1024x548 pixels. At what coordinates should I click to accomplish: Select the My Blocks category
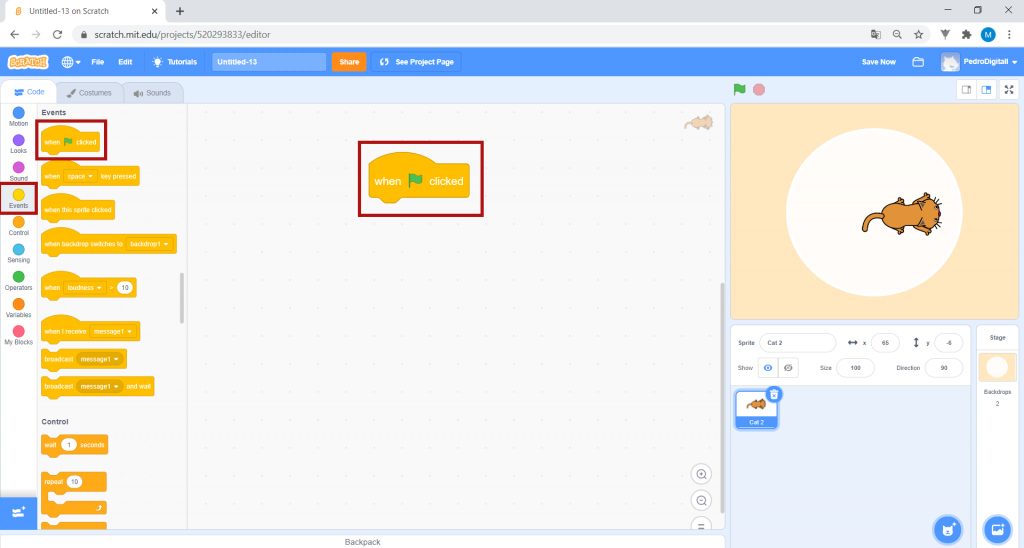18,336
